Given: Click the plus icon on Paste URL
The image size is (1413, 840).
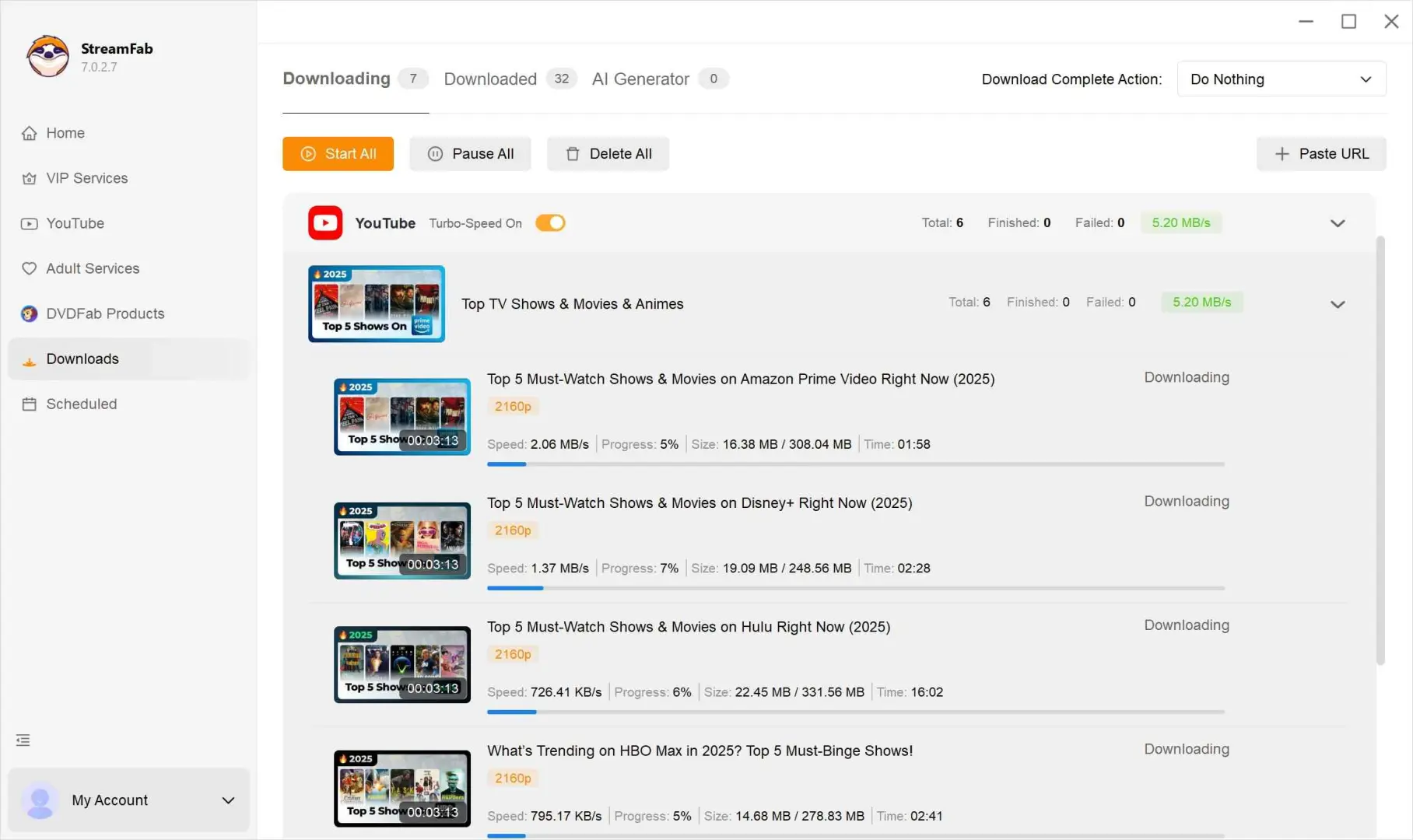Looking at the screenshot, I should click(1282, 154).
